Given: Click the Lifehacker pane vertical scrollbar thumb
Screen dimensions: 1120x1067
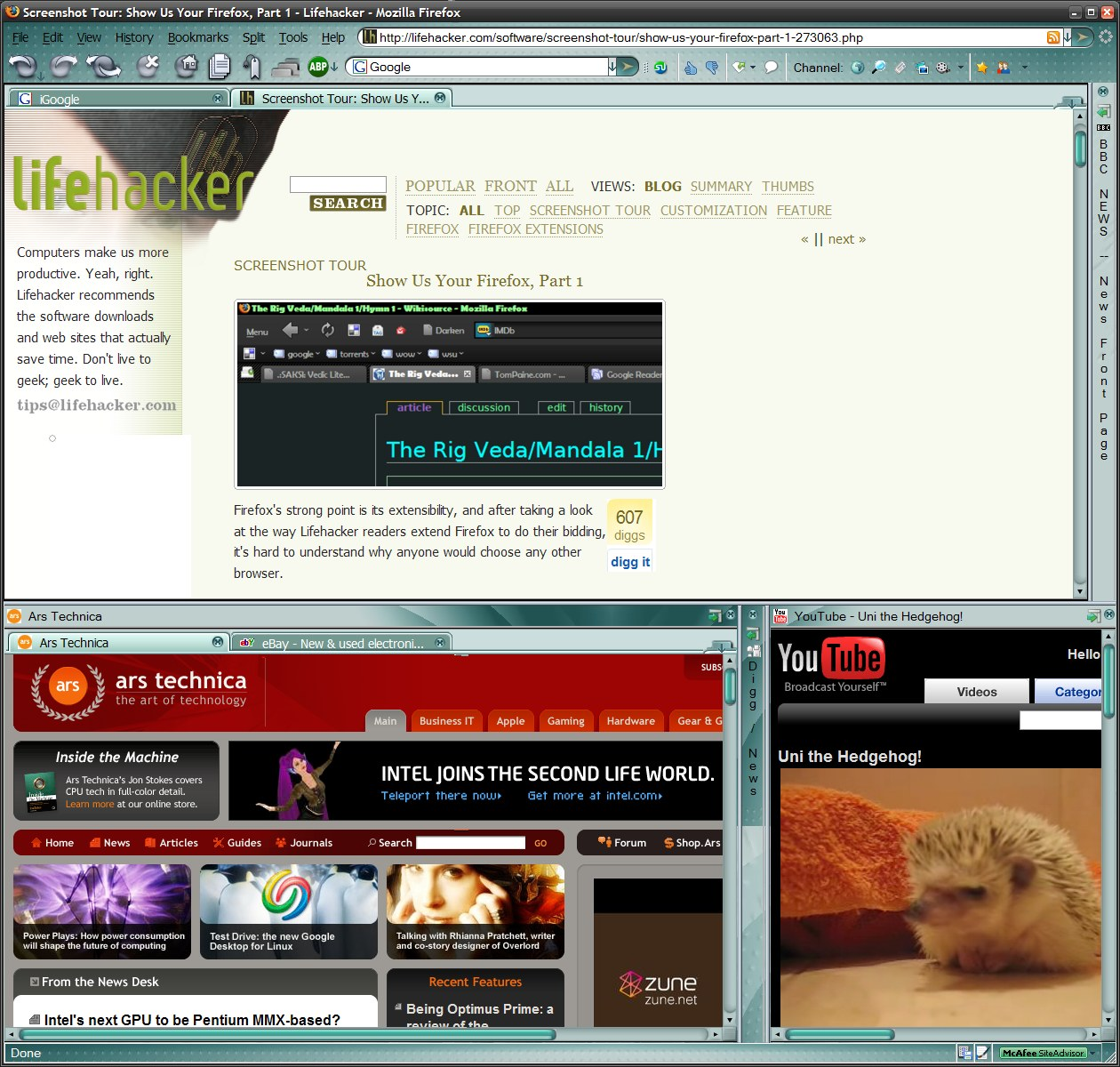Looking at the screenshot, I should pyautogui.click(x=1080, y=148).
